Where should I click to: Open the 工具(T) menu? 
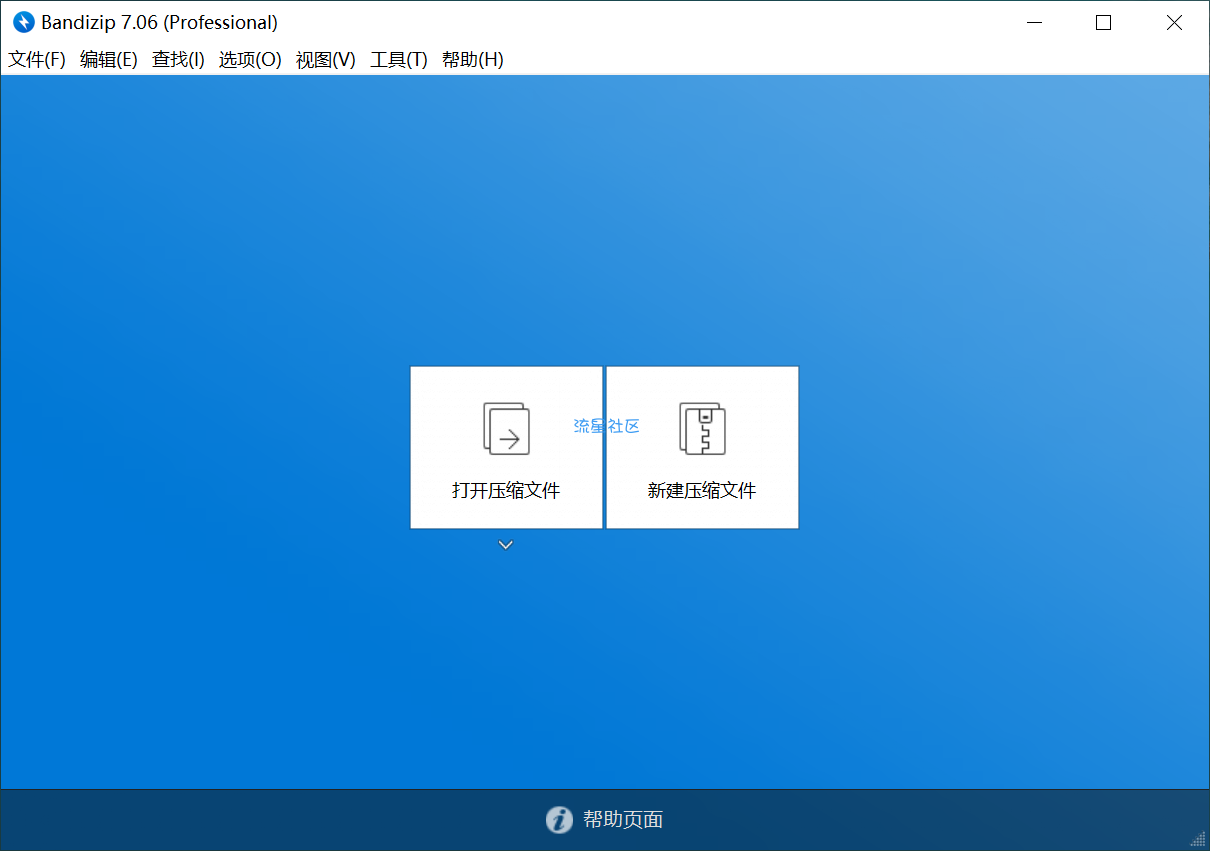(x=399, y=60)
